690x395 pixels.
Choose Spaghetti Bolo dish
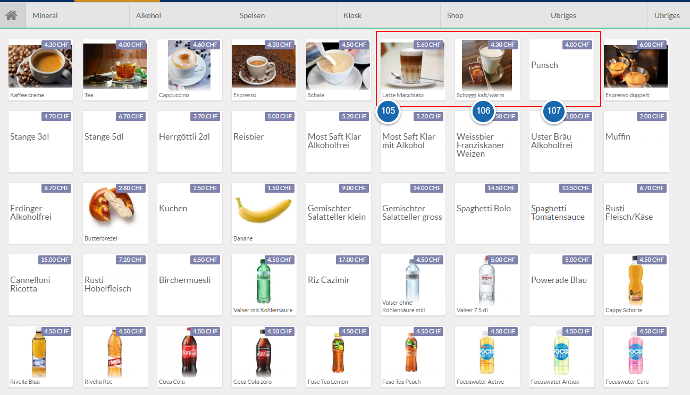click(x=487, y=213)
